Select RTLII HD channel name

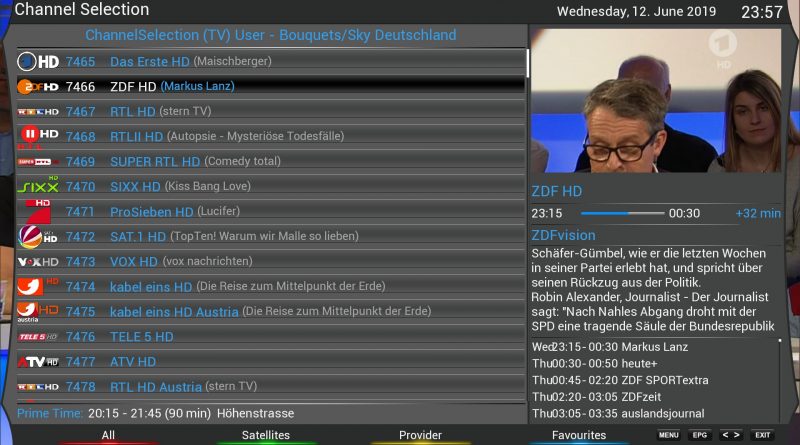pyautogui.click(x=136, y=136)
